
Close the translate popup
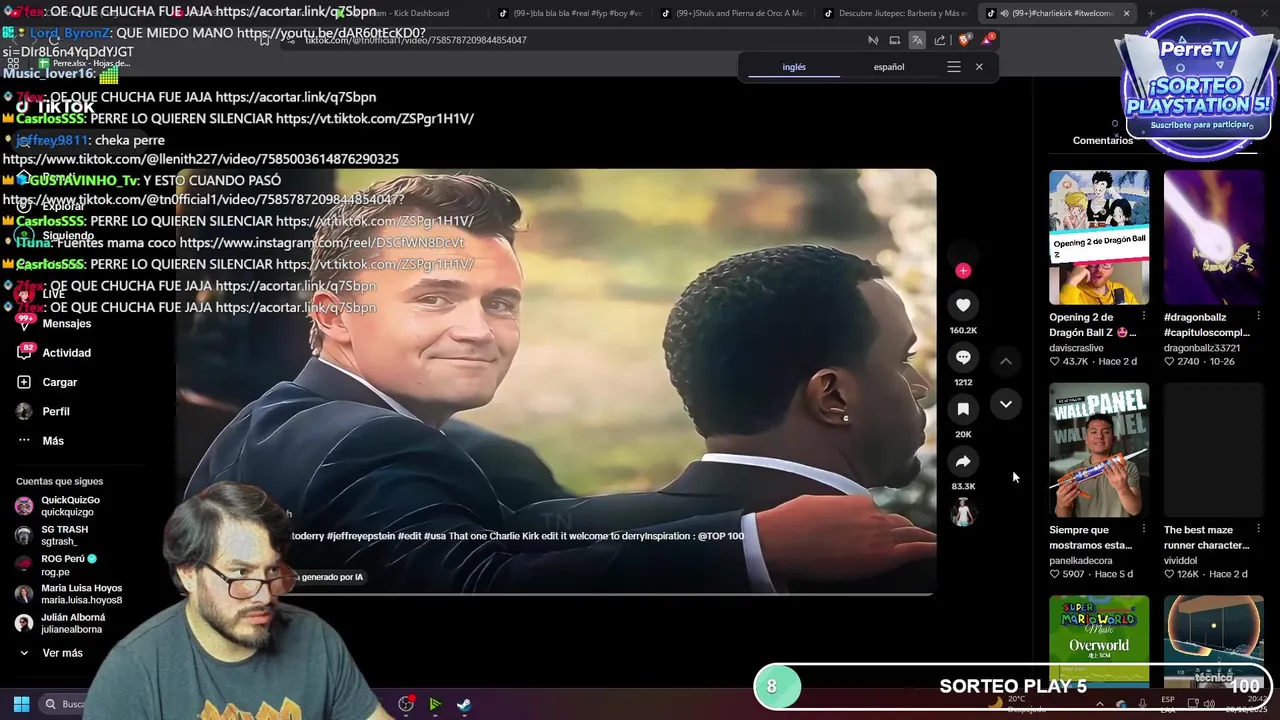click(979, 67)
